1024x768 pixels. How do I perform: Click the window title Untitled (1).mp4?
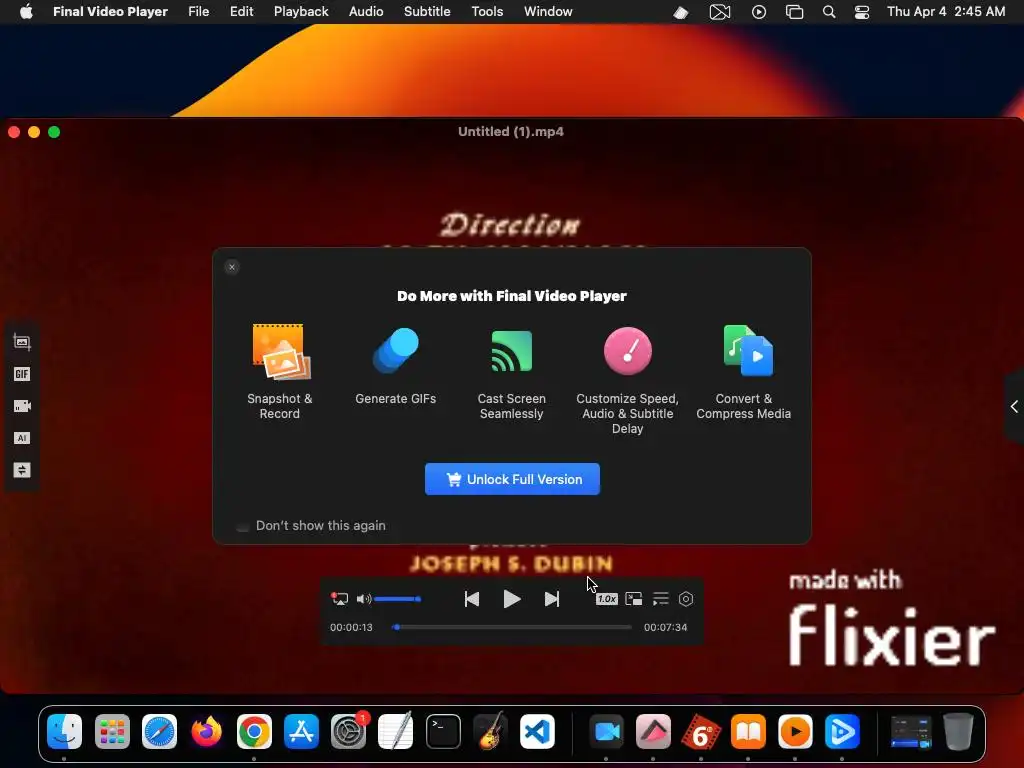(x=511, y=131)
